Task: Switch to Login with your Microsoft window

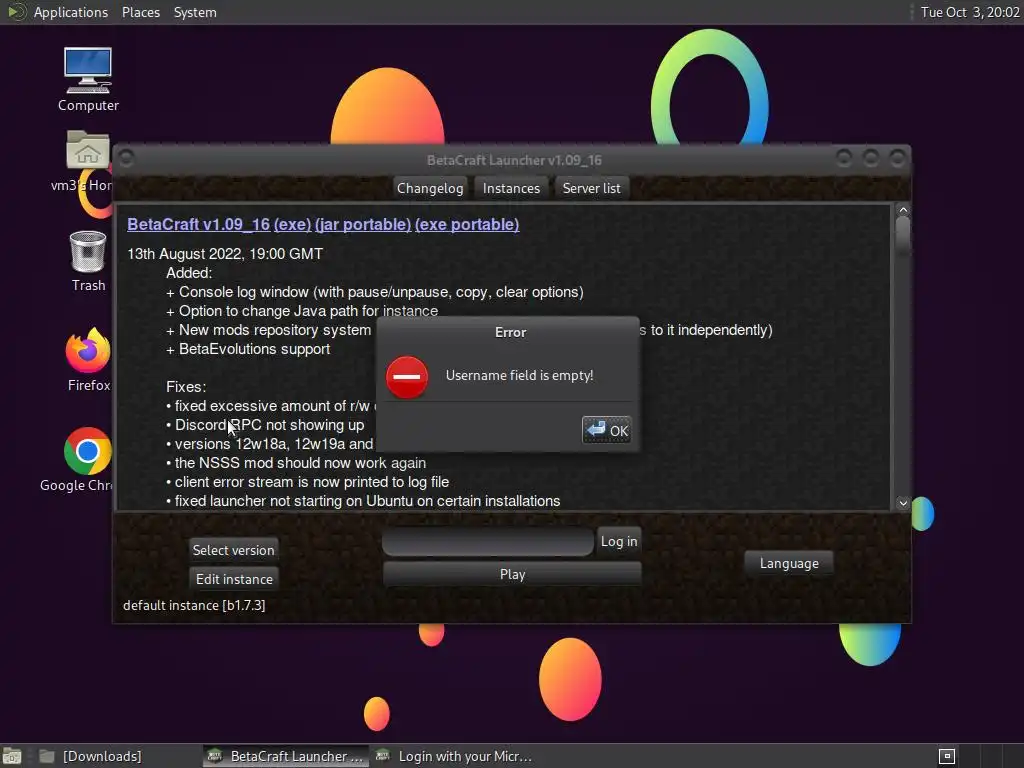Action: click(455, 756)
